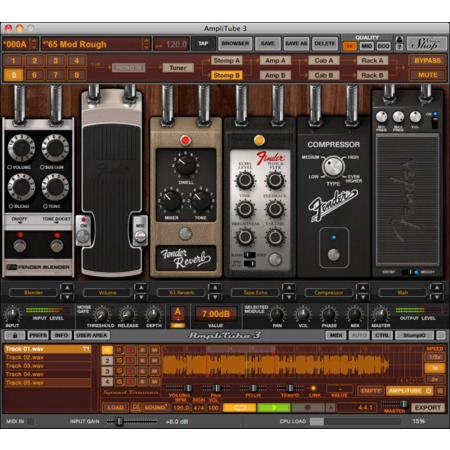Screen dimensions: 450x450
Task: Click the EXPORT button
Action: point(428,408)
